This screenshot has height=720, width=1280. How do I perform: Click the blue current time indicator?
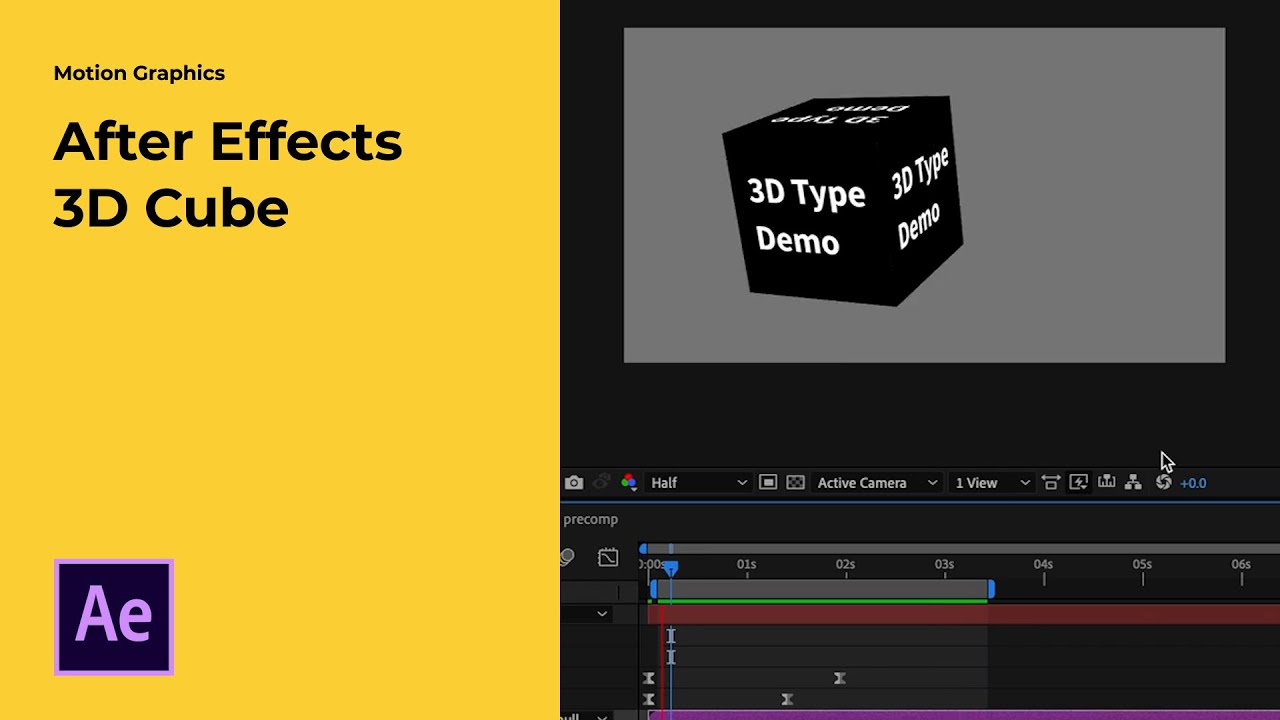(x=671, y=568)
